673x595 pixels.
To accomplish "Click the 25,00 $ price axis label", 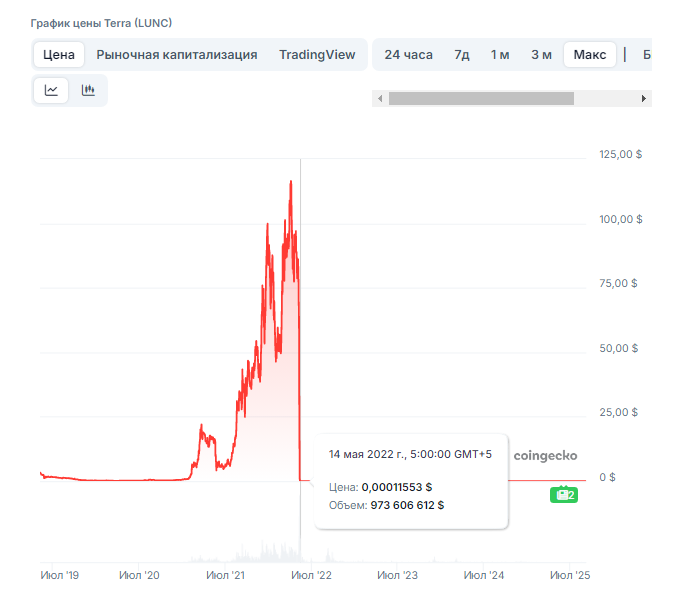I will coord(618,413).
